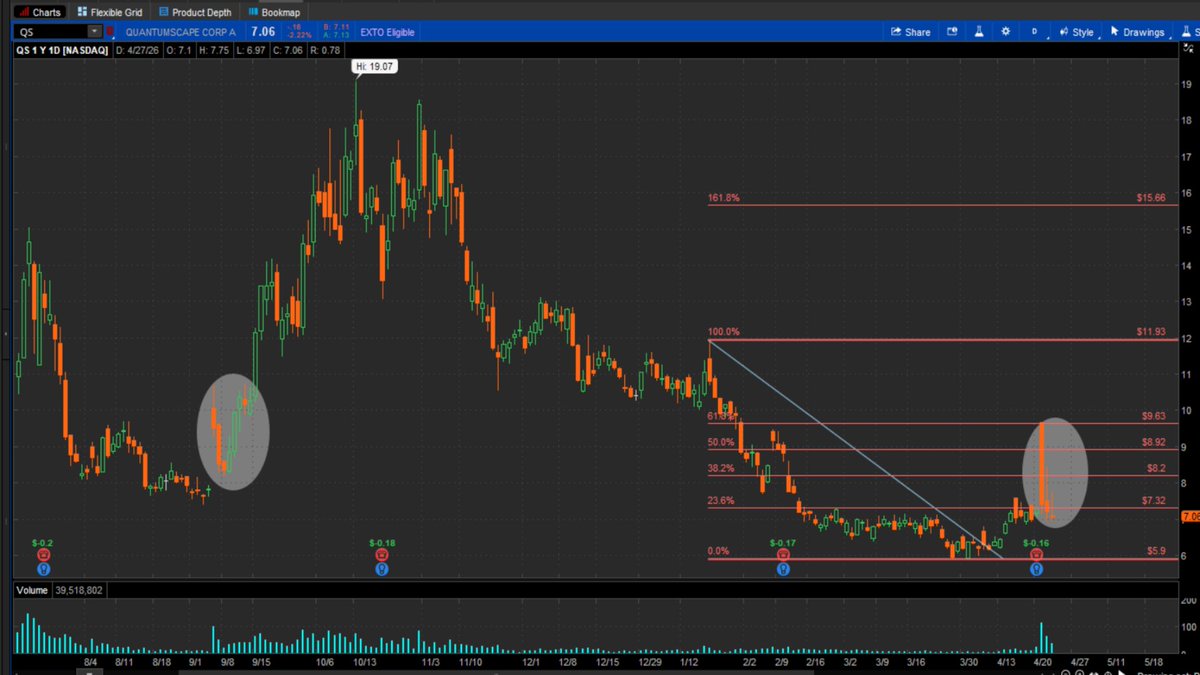Open the Drawings tool menu
Viewport: 1200px width, 675px height.
click(1137, 32)
